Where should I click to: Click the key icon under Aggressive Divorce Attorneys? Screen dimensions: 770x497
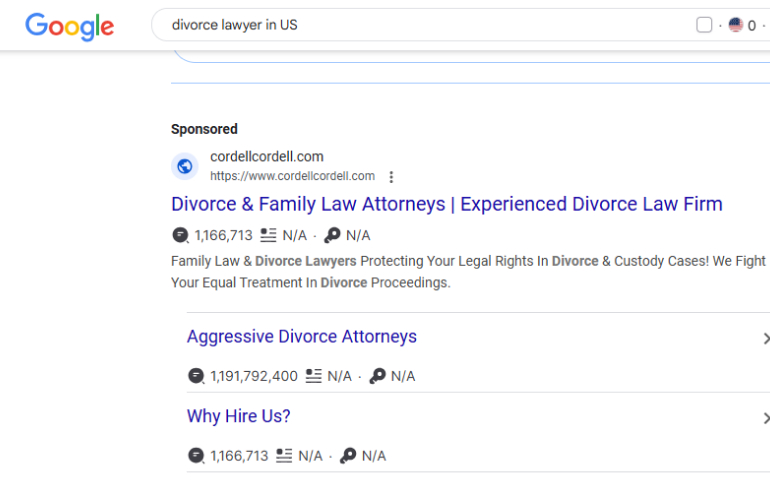pos(378,376)
